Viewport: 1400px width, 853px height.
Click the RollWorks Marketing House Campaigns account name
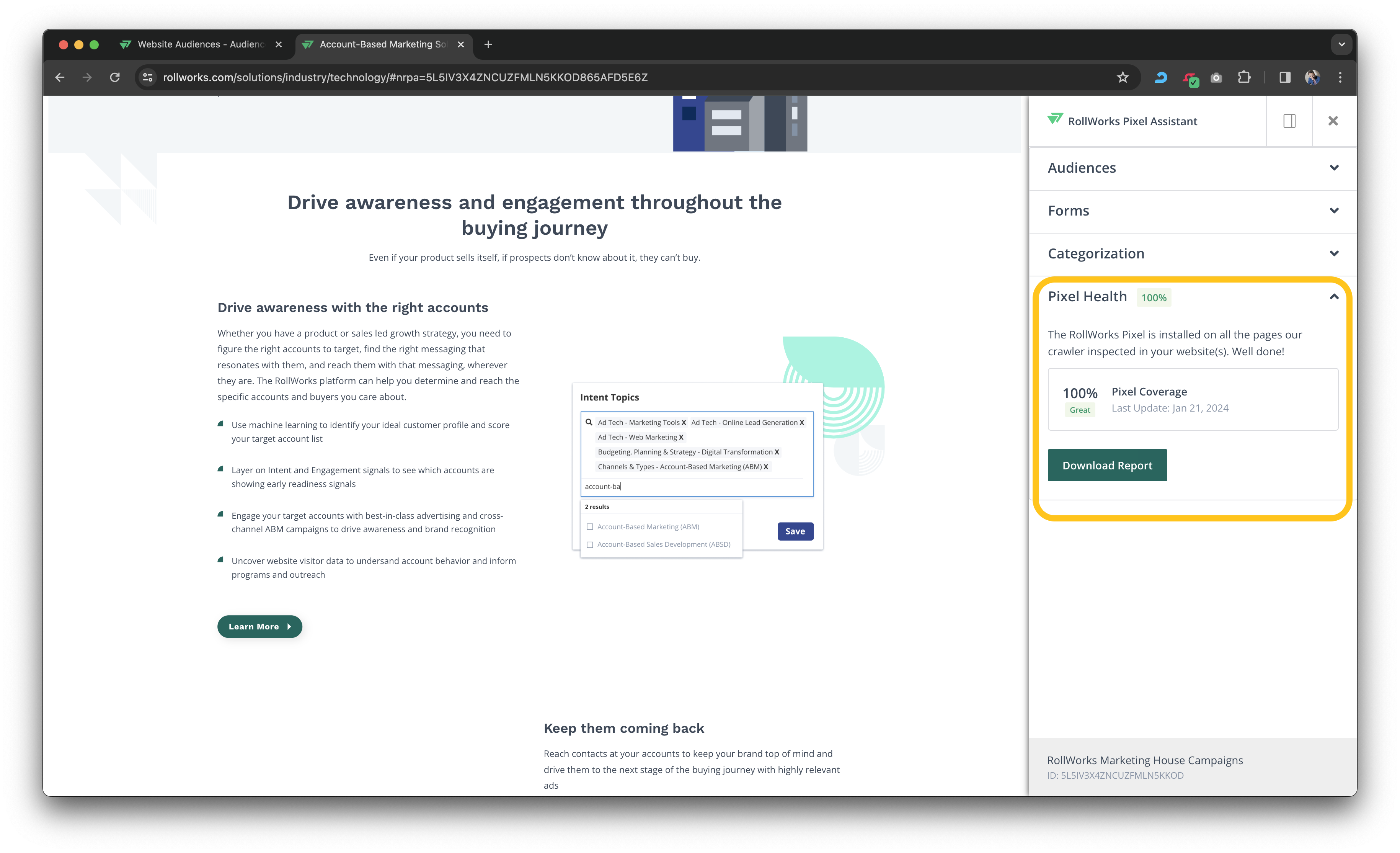coord(1145,760)
